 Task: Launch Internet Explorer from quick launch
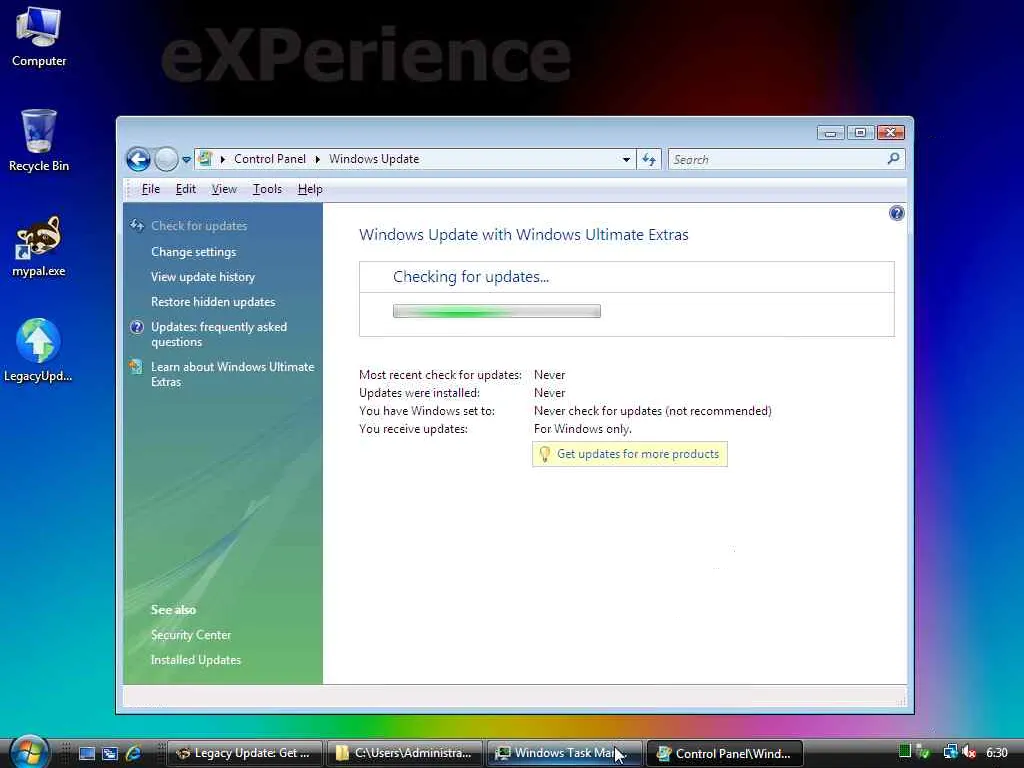point(133,754)
